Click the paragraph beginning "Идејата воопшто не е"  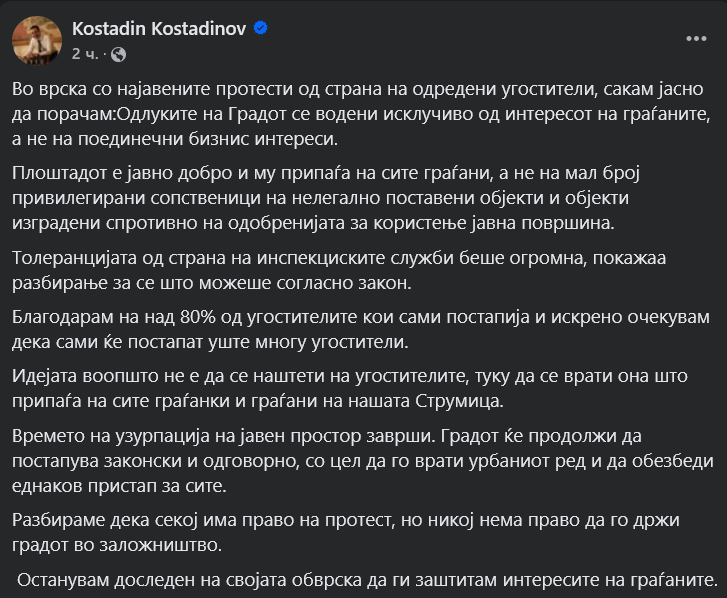(360, 389)
